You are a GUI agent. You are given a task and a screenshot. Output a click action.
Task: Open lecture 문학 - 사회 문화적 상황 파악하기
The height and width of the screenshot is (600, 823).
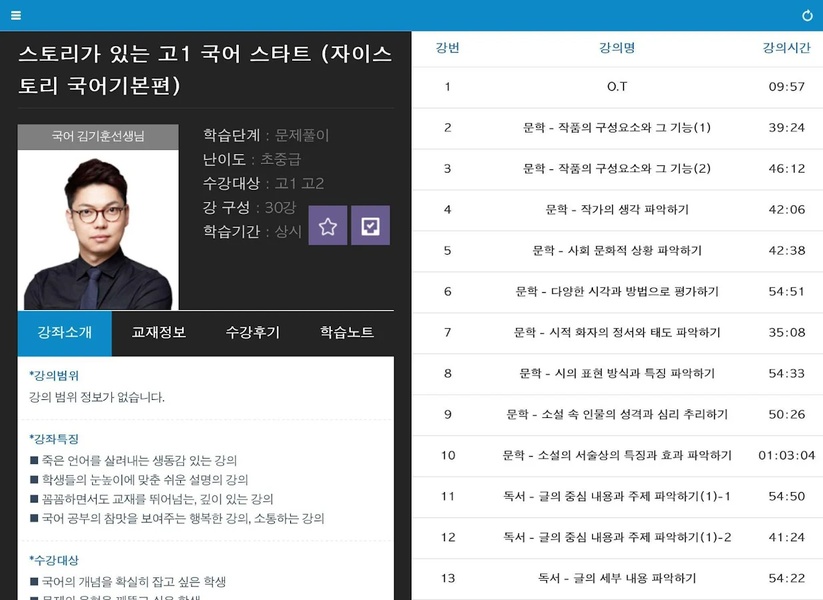pyautogui.click(x=617, y=251)
